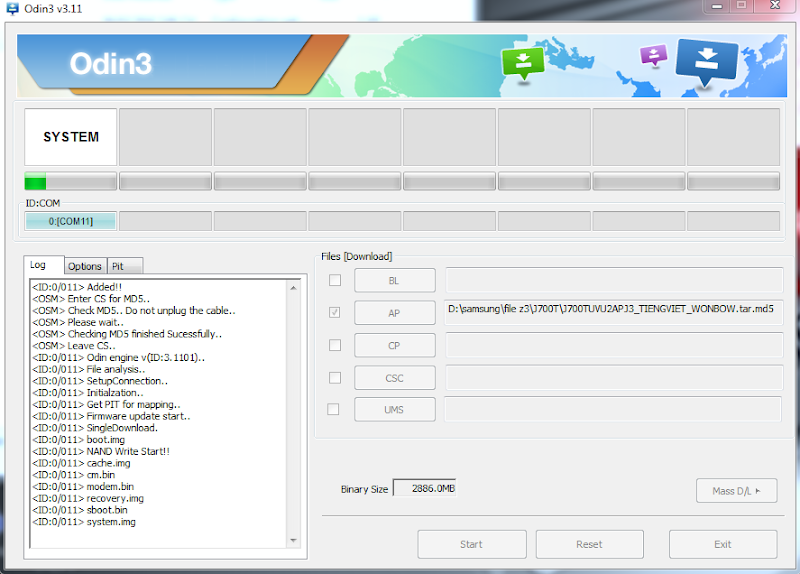The image size is (800, 574).
Task: Click the empty UMS file path field
Action: tap(613, 409)
